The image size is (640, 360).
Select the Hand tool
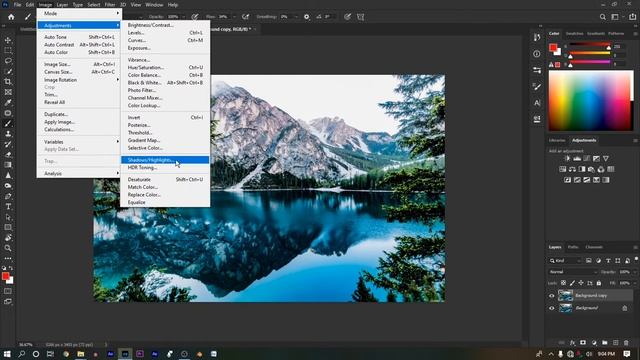tap(8, 238)
